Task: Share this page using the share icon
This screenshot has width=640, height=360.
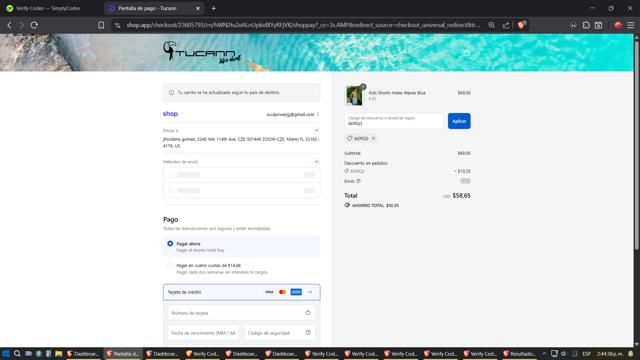Action: [x=506, y=25]
